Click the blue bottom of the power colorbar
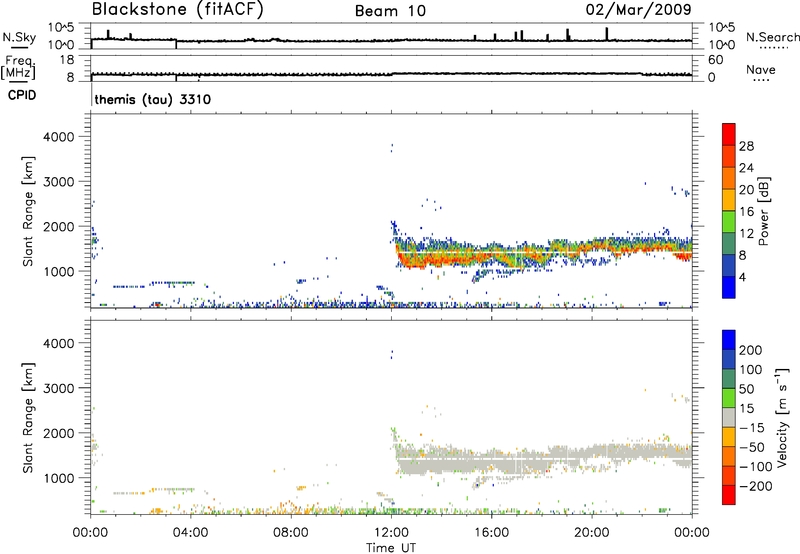The height and width of the screenshot is (554, 800). coord(729,289)
